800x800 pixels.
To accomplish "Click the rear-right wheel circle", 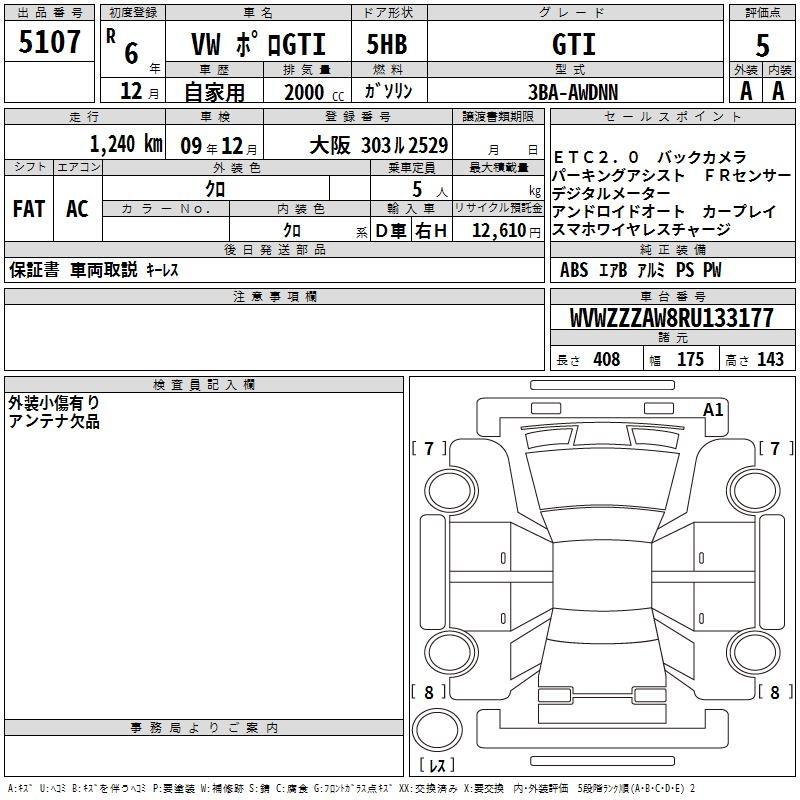I will (x=754, y=653).
